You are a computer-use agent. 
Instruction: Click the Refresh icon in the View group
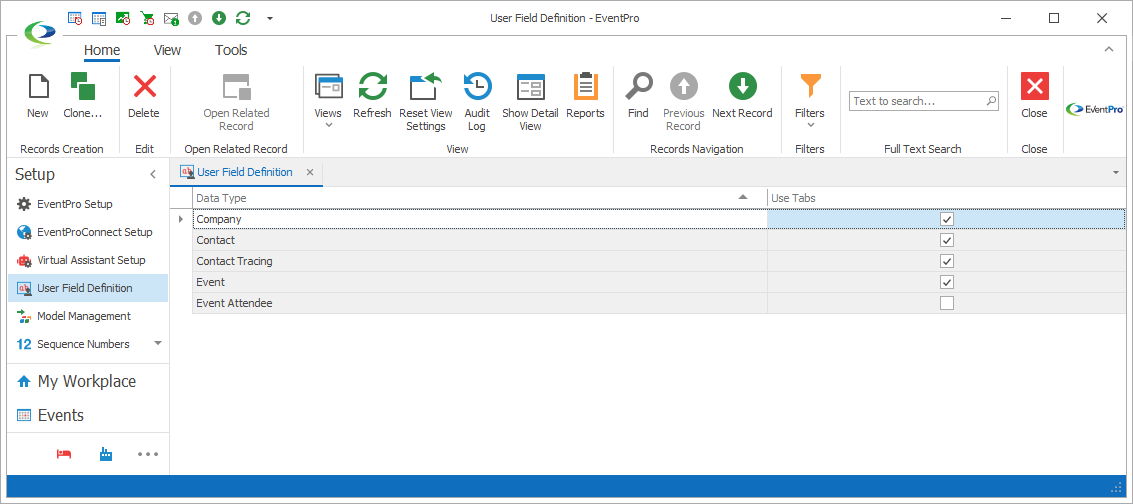click(x=372, y=87)
